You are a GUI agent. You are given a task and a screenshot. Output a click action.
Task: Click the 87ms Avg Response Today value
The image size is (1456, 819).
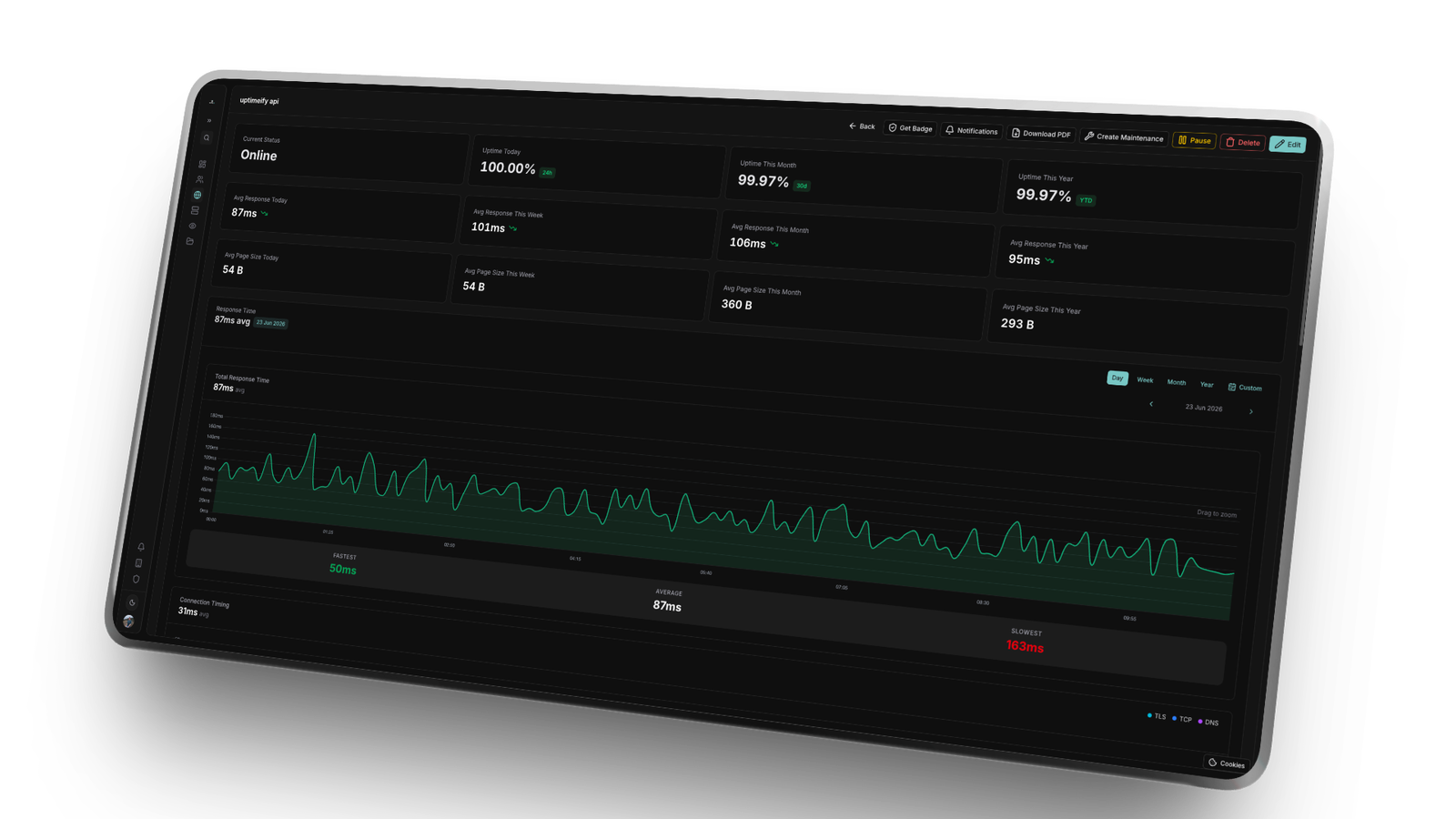pos(244,212)
